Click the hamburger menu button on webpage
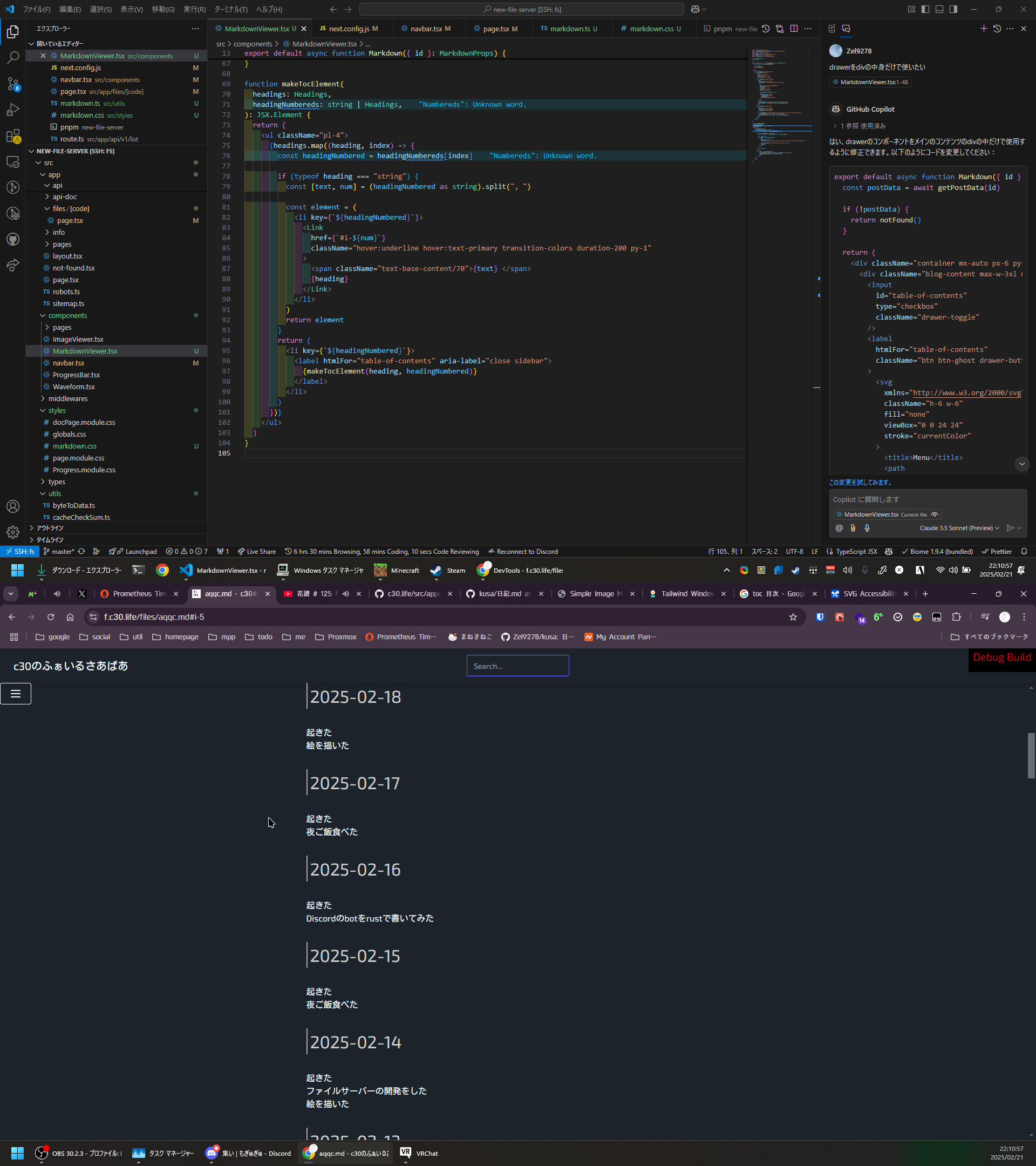1036x1166 pixels. click(x=16, y=694)
